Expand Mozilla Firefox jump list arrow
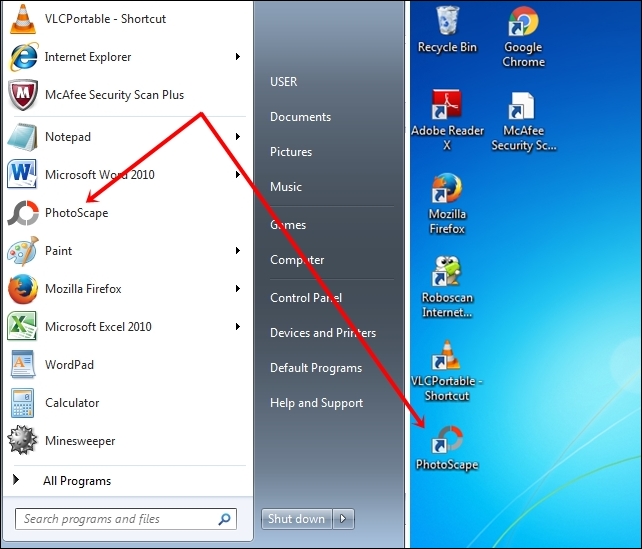 click(237, 289)
